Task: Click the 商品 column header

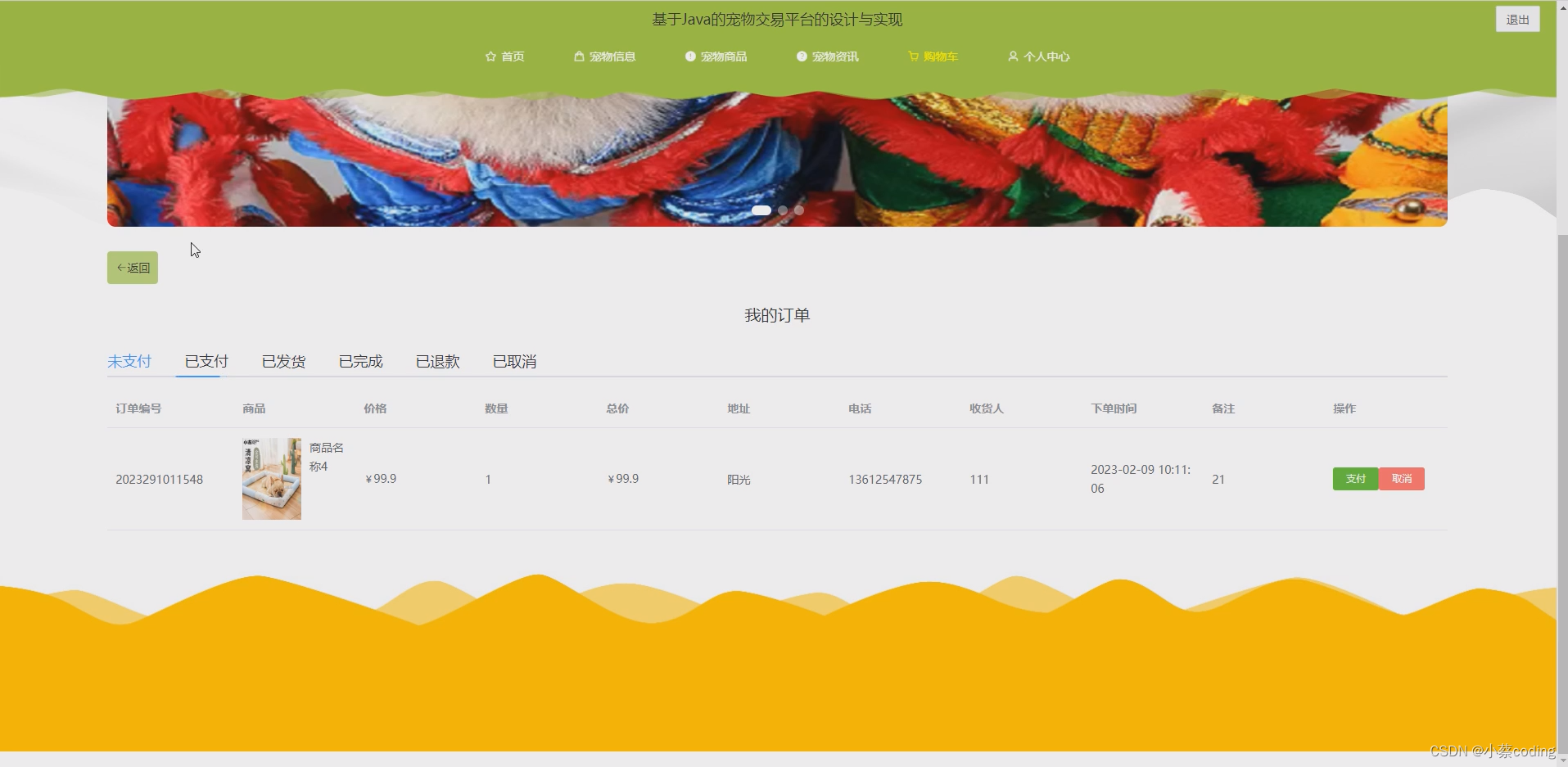Action: coord(254,408)
